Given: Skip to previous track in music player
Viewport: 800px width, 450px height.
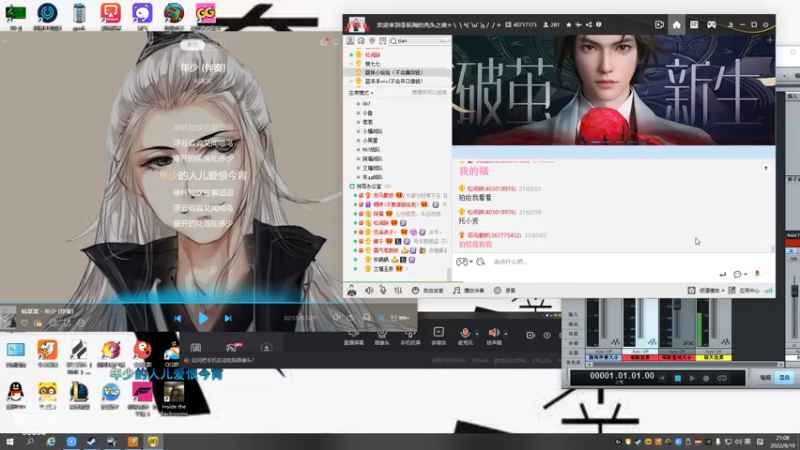Looking at the screenshot, I should click(178, 318).
